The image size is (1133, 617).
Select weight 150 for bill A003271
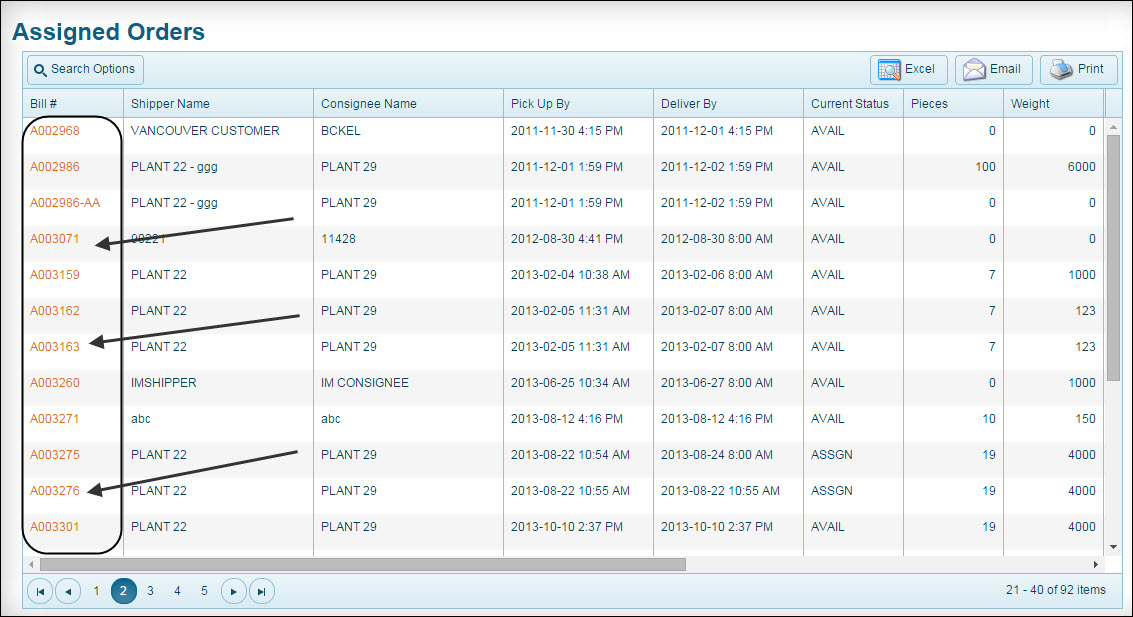pos(1085,419)
